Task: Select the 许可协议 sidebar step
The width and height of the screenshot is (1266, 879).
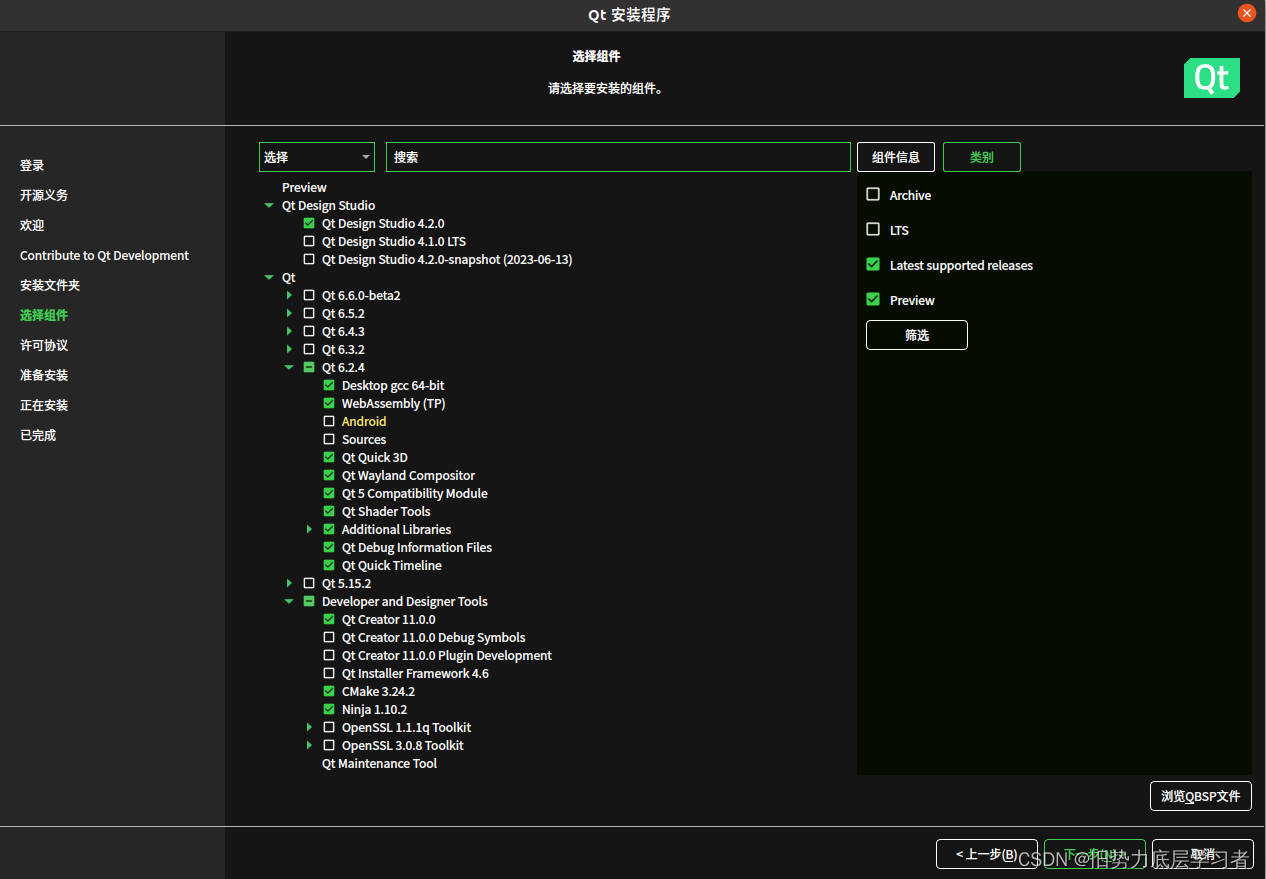Action: coord(44,346)
